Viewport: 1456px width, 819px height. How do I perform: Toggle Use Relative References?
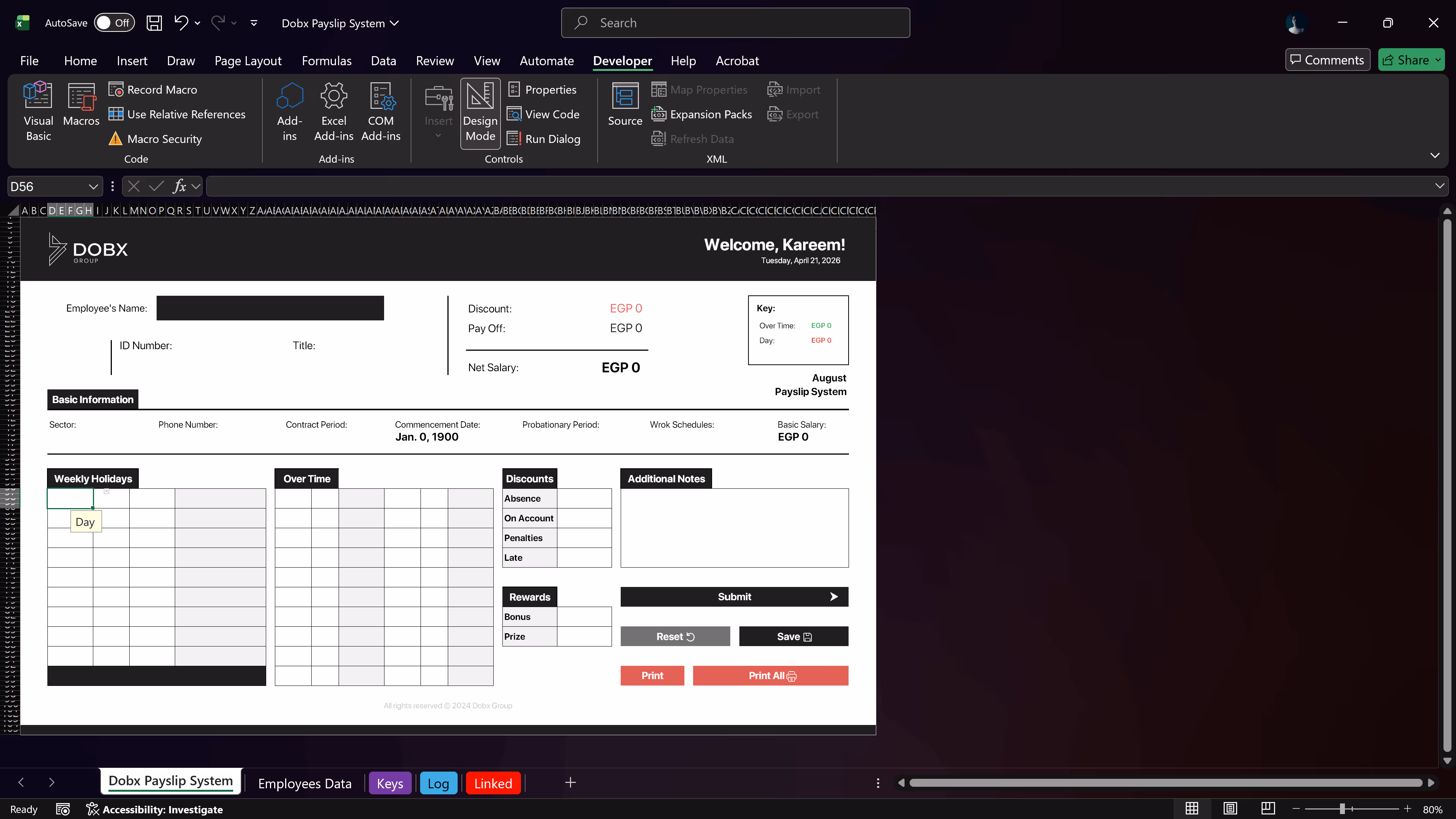point(177,114)
